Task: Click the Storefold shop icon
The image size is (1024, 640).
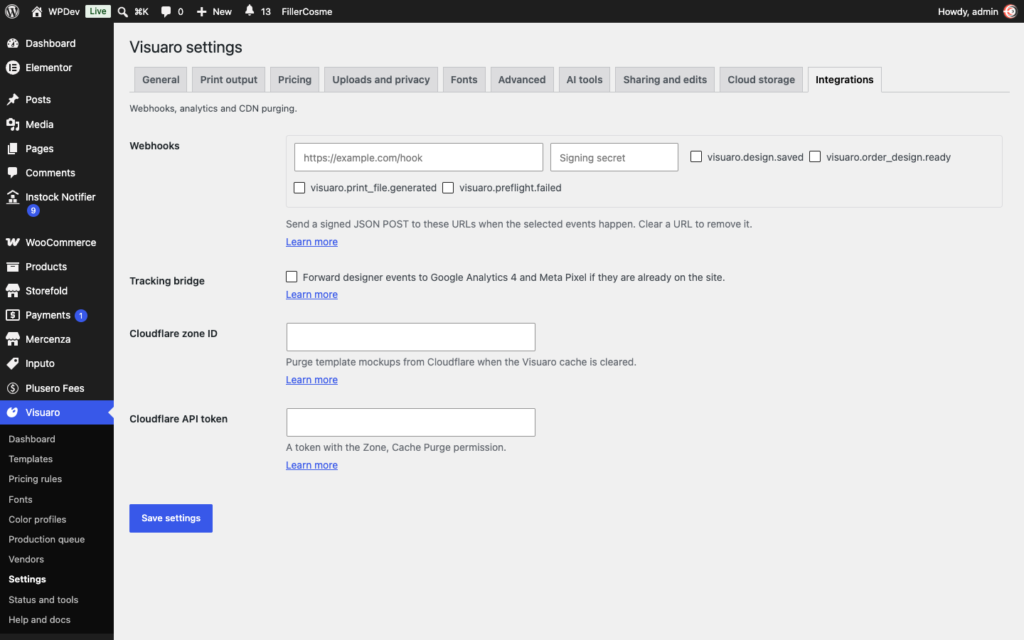Action: [12, 291]
